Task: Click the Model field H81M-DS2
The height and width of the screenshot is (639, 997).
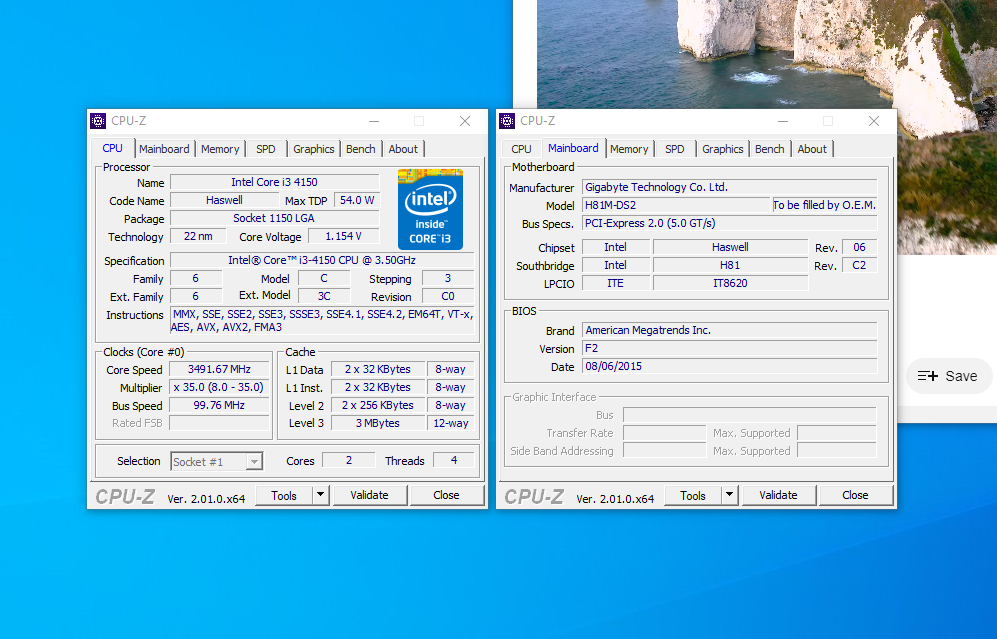Action: point(676,205)
